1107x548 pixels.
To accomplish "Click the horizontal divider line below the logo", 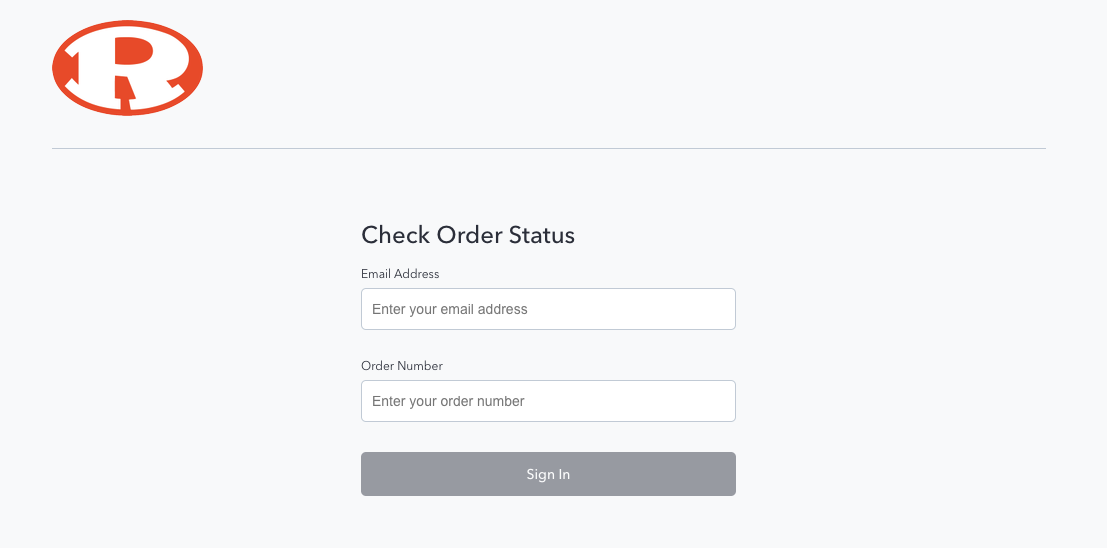I will pyautogui.click(x=549, y=148).
